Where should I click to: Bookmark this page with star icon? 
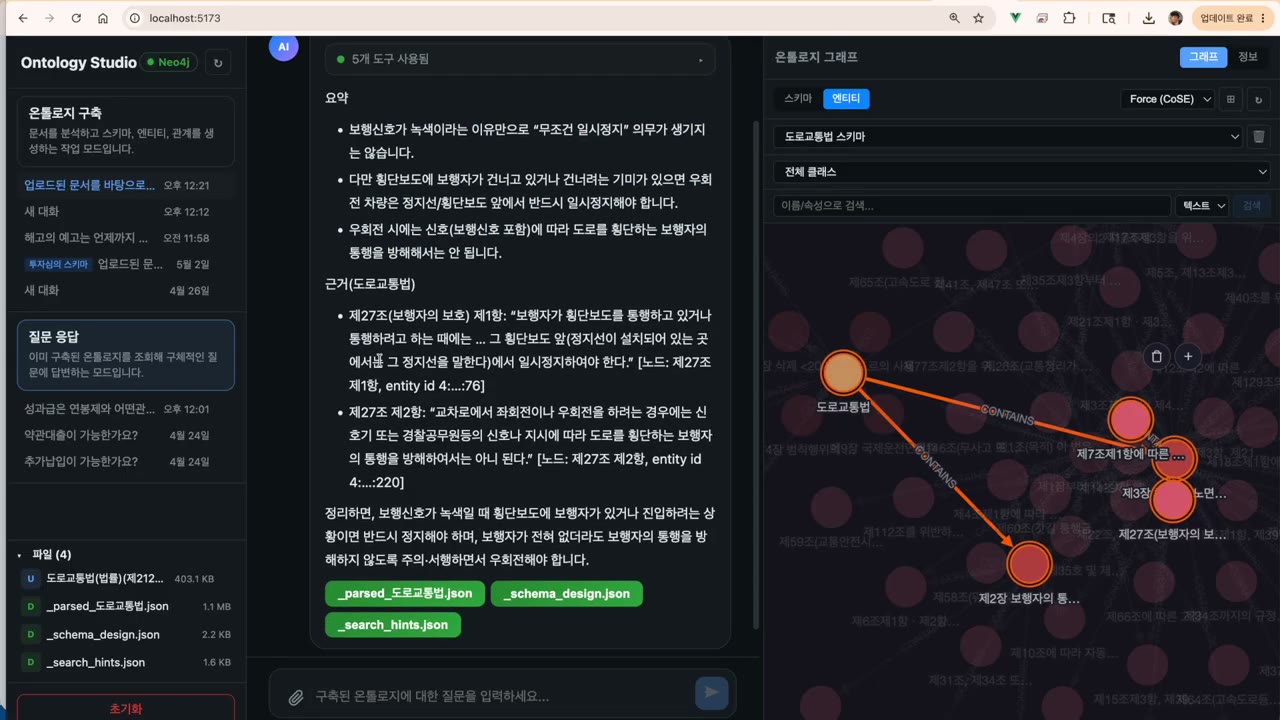[x=979, y=18]
